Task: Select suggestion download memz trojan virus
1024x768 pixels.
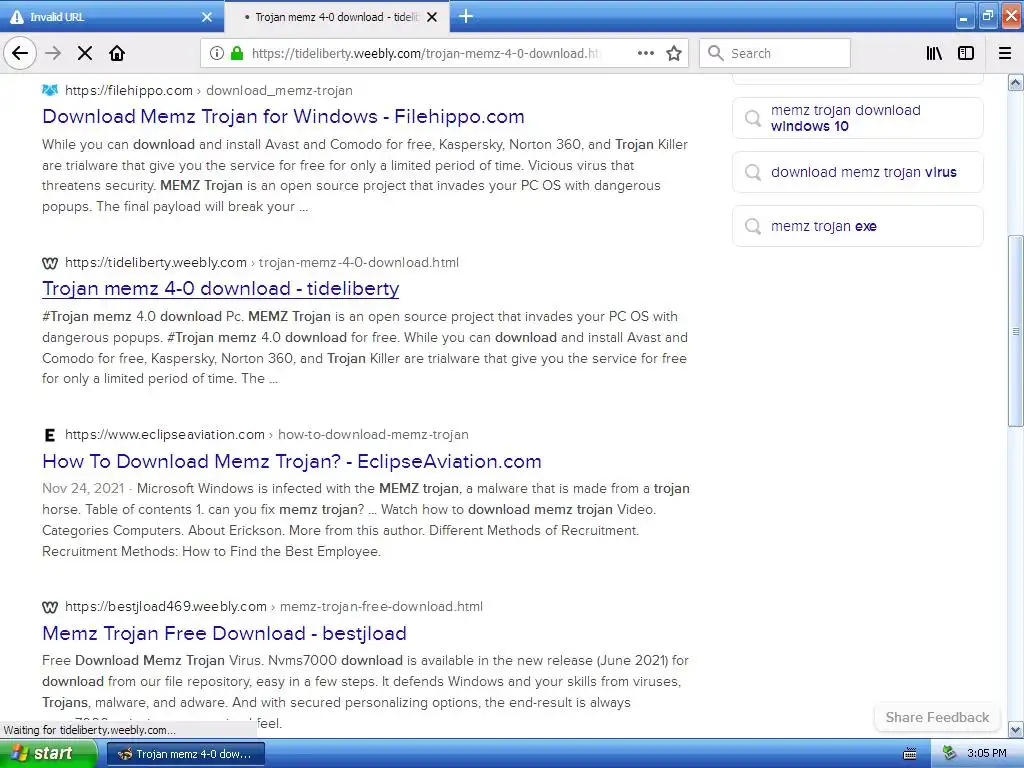Action: coord(857,172)
